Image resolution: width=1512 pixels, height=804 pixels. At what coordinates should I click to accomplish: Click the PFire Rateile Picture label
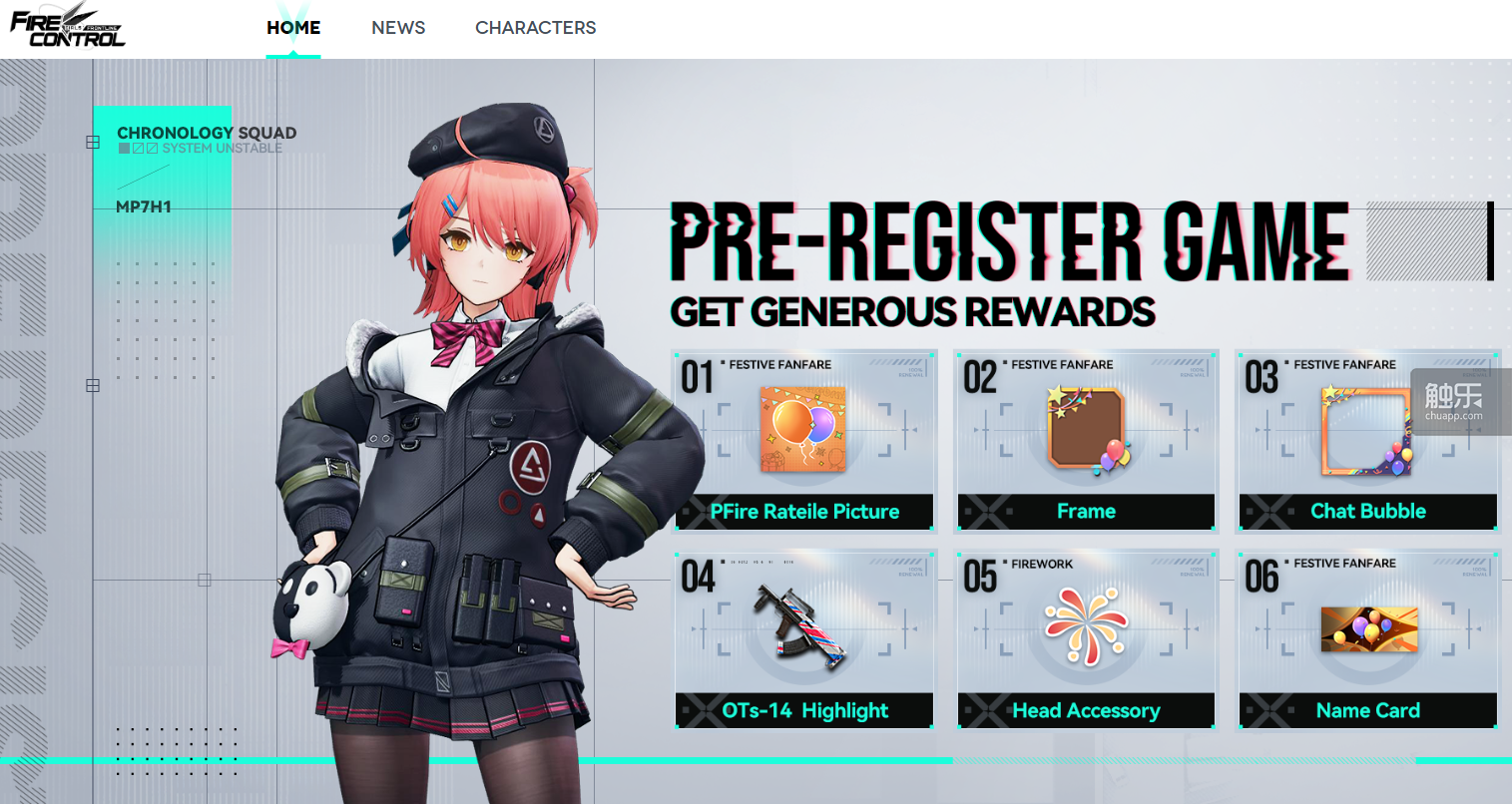(804, 512)
